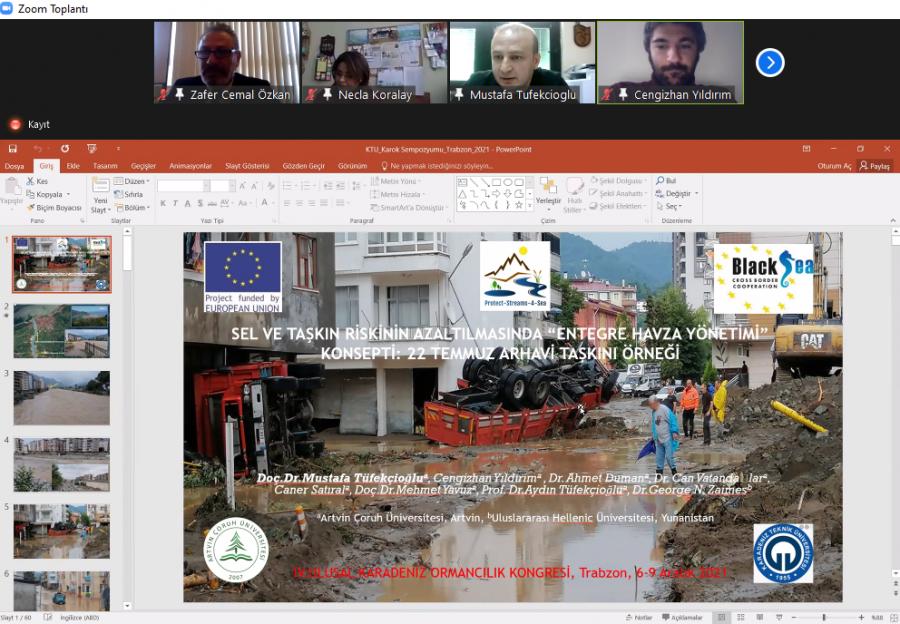This screenshot has width=900, height=624.
Task: Click the zoom slider handle in status bar
Action: click(x=825, y=618)
